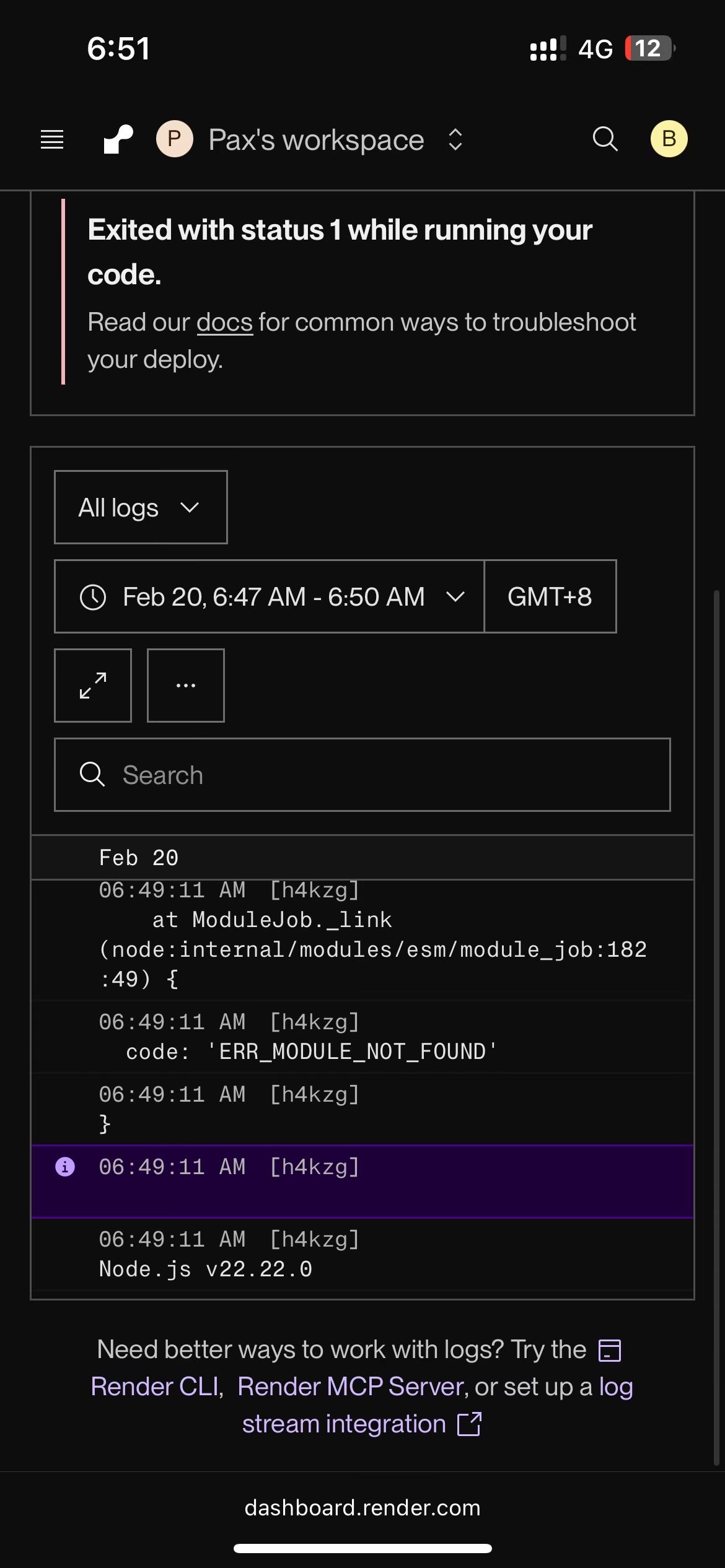The width and height of the screenshot is (725, 1568).
Task: Switch workspace using Pax's workspace selector
Action: [335, 140]
